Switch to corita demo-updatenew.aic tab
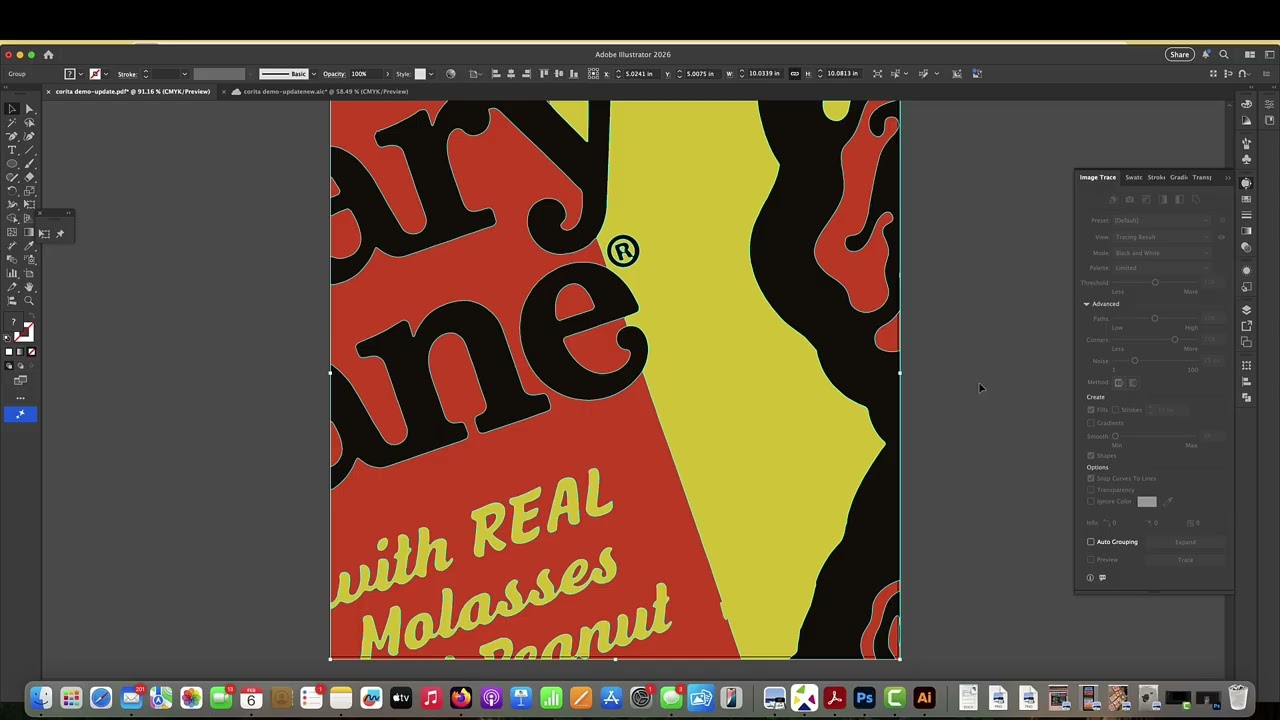The height and width of the screenshot is (720, 1280). [325, 91]
